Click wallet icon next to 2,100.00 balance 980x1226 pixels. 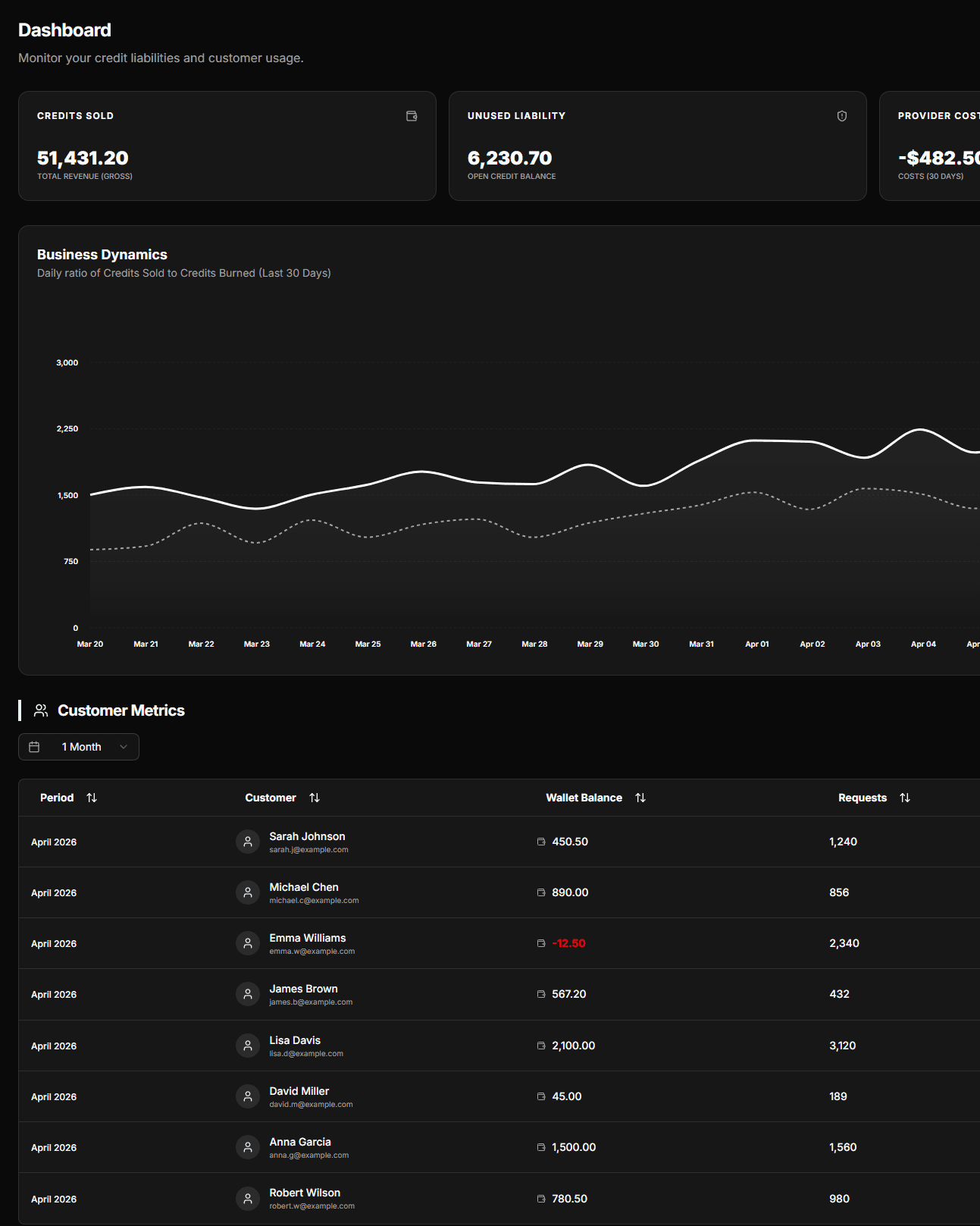(541, 1046)
